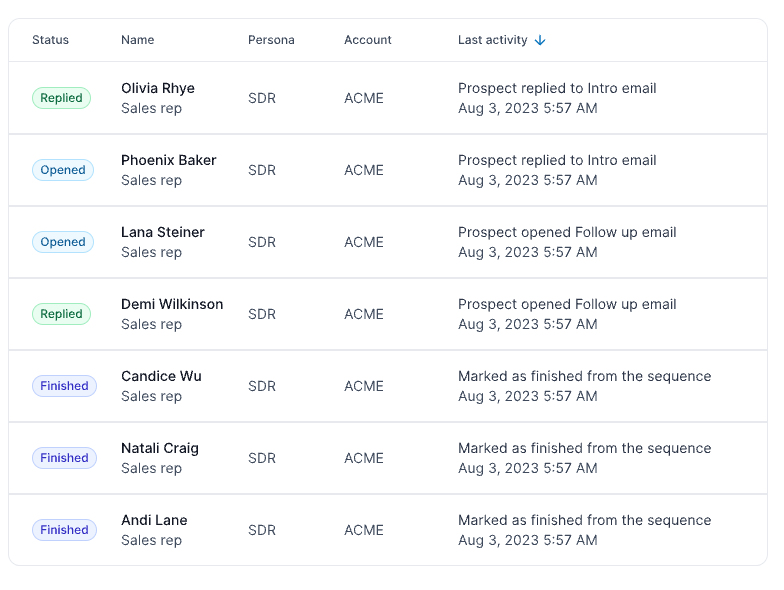Click the Last activity column header

(x=492, y=40)
